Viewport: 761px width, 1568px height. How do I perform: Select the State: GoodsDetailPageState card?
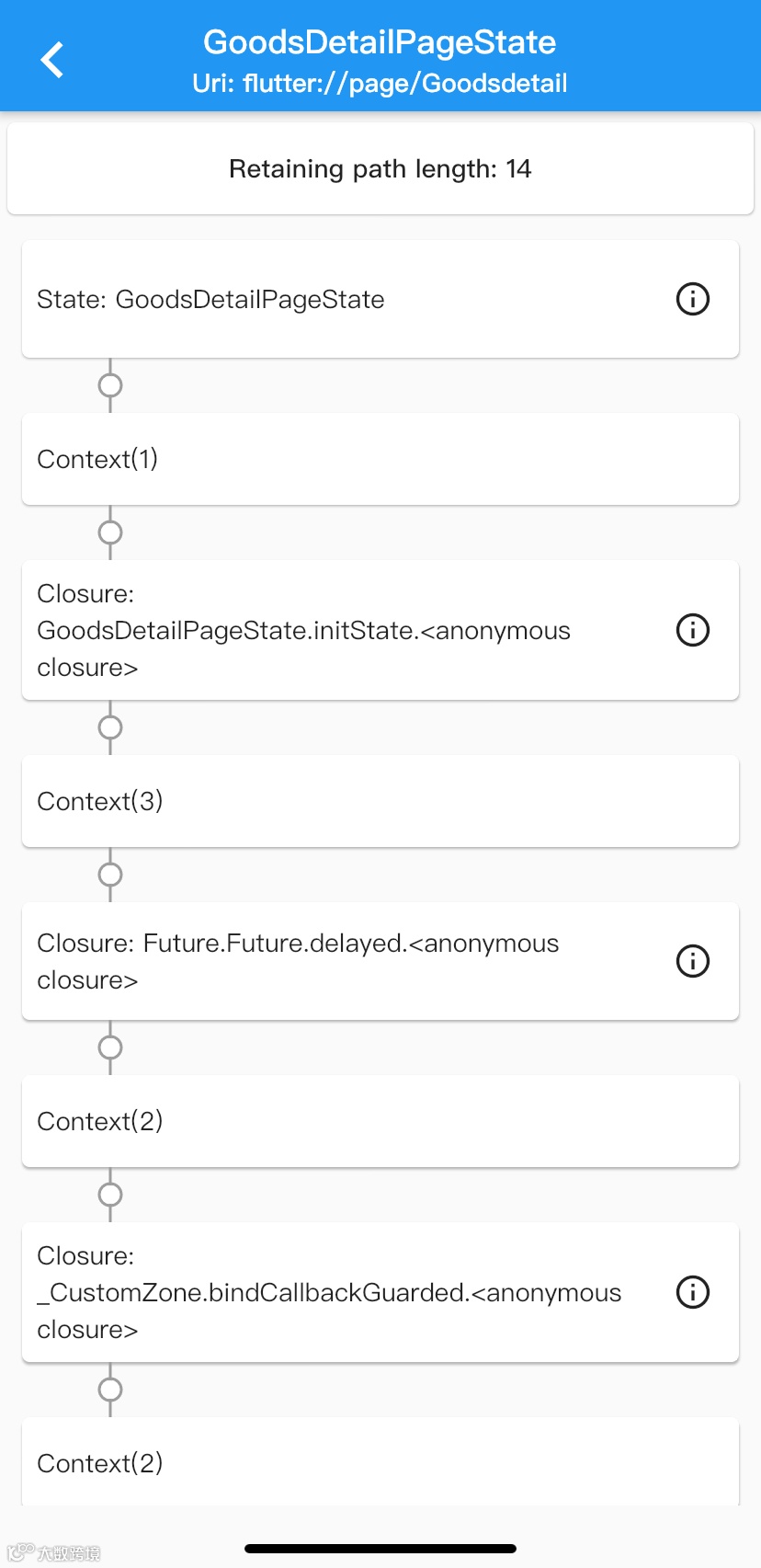(x=349, y=299)
